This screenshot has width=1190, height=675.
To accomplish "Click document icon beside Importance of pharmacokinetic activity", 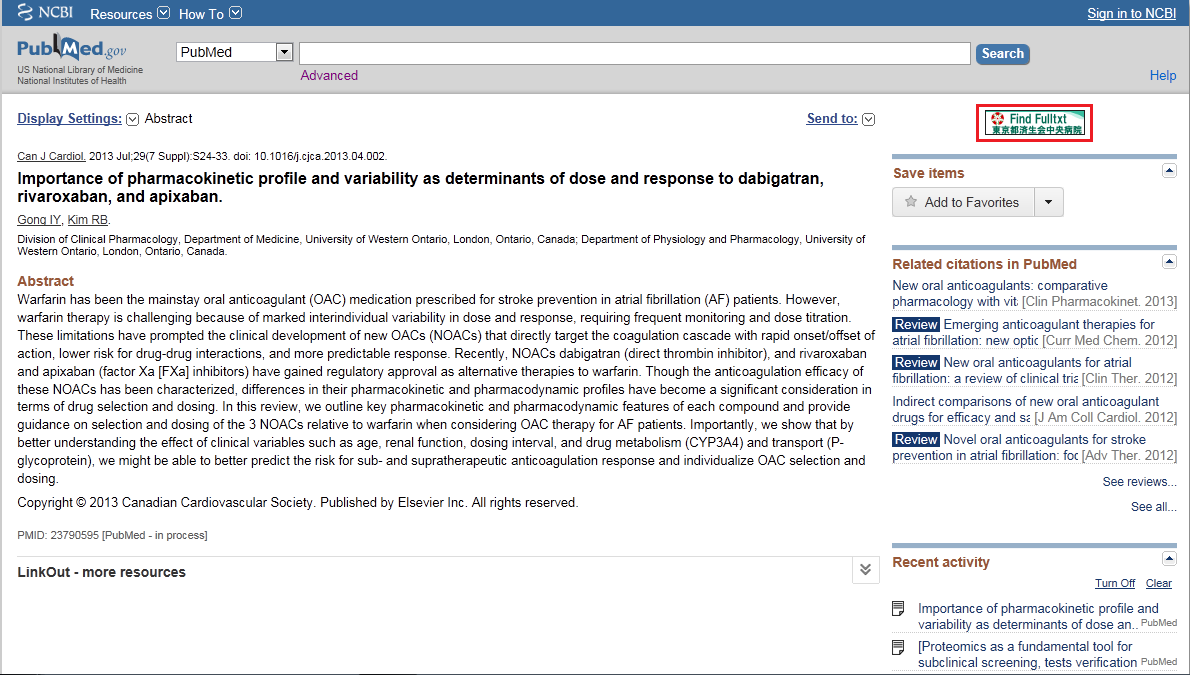I will pyautogui.click(x=899, y=608).
